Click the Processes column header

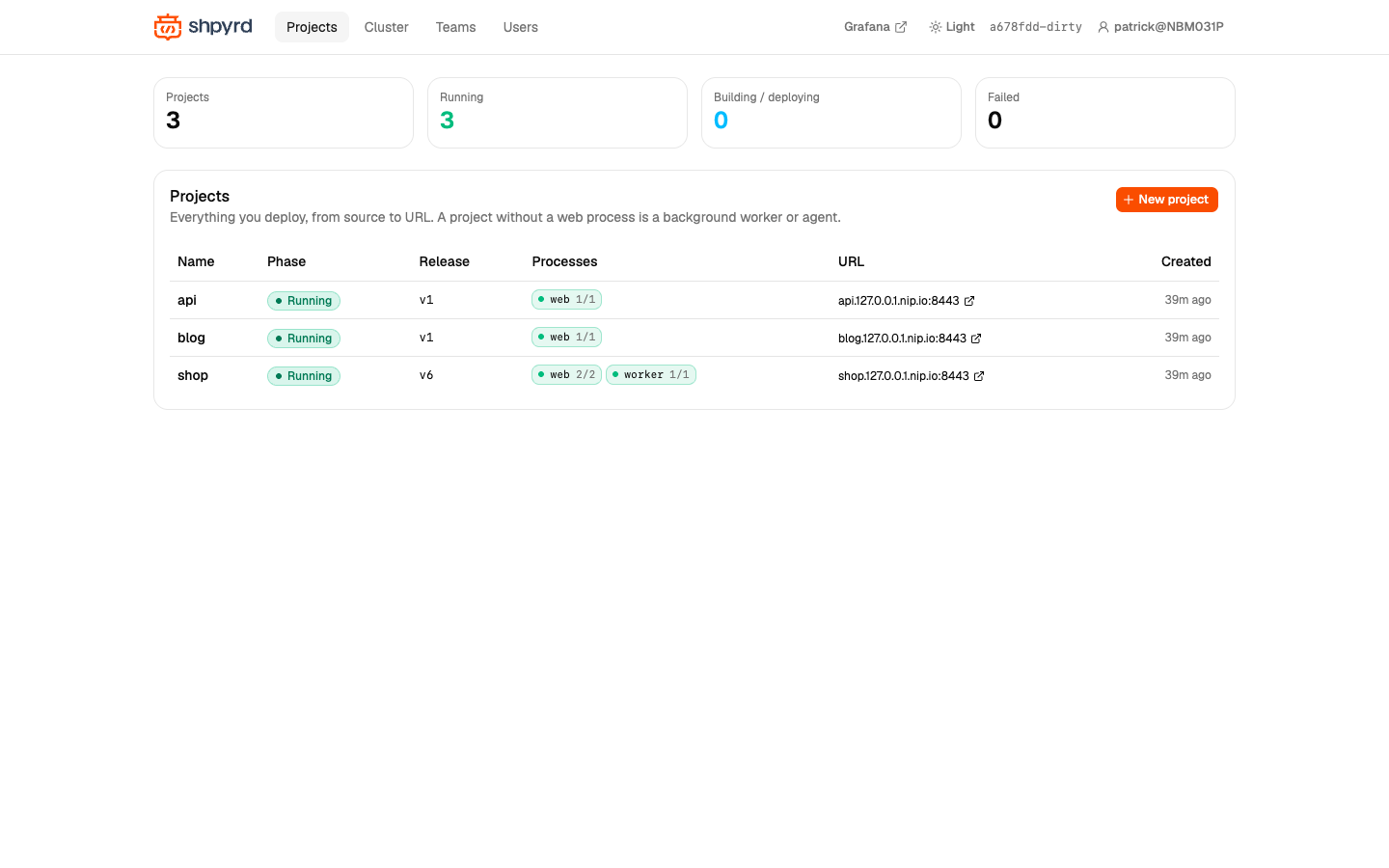tap(565, 261)
